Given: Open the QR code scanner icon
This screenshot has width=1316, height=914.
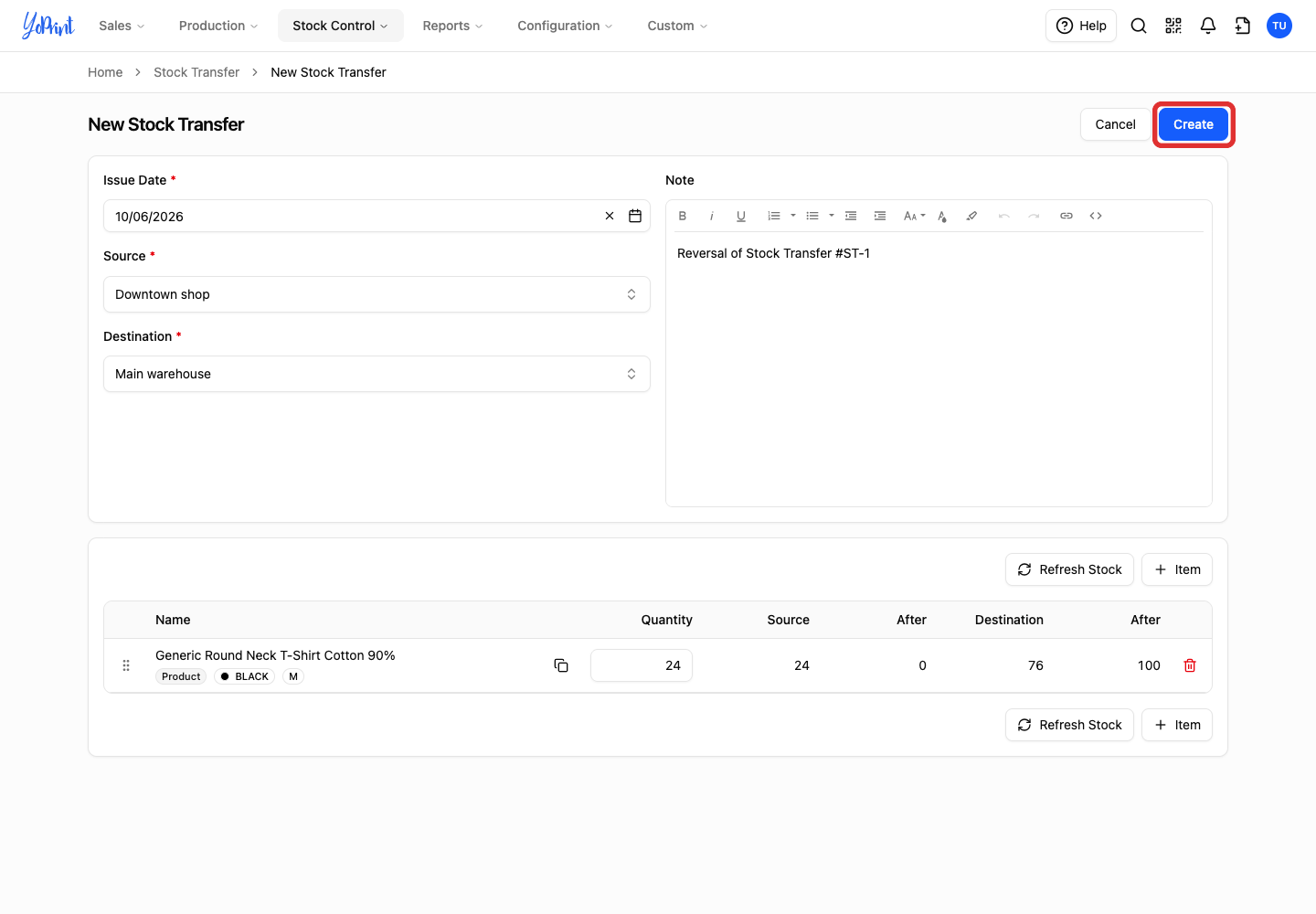Looking at the screenshot, I should pos(1173,26).
